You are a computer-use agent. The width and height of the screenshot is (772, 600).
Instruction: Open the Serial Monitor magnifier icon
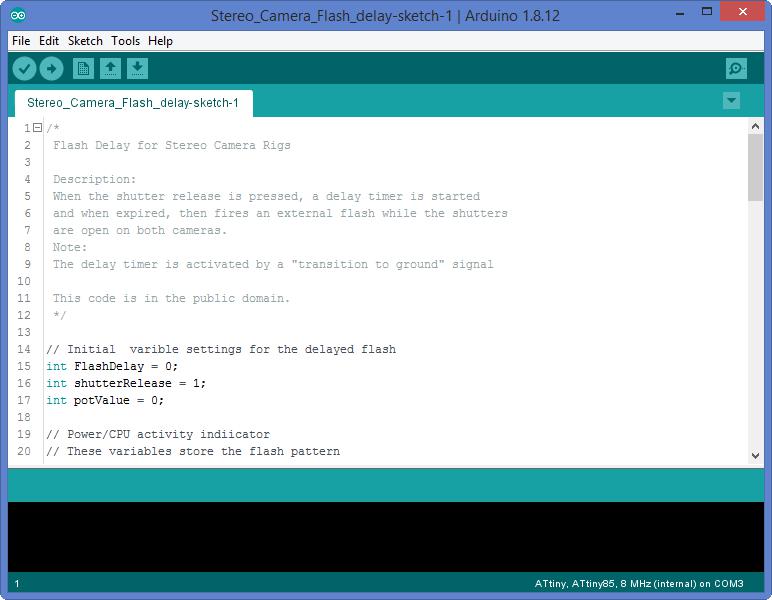pos(736,68)
